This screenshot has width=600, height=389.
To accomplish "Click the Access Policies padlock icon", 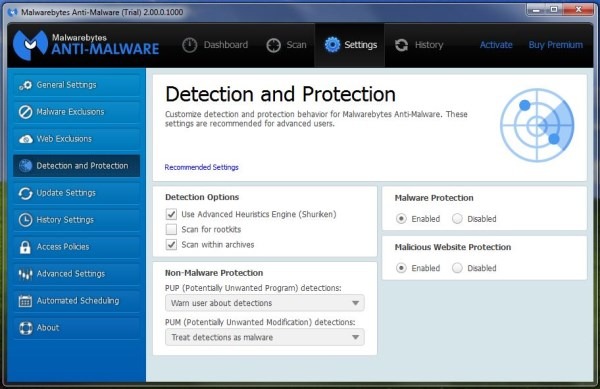I will pyautogui.click(x=25, y=247).
